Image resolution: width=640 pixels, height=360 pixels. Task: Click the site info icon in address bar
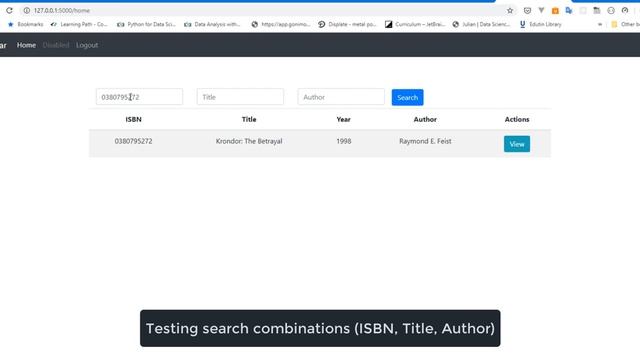[x=27, y=11]
